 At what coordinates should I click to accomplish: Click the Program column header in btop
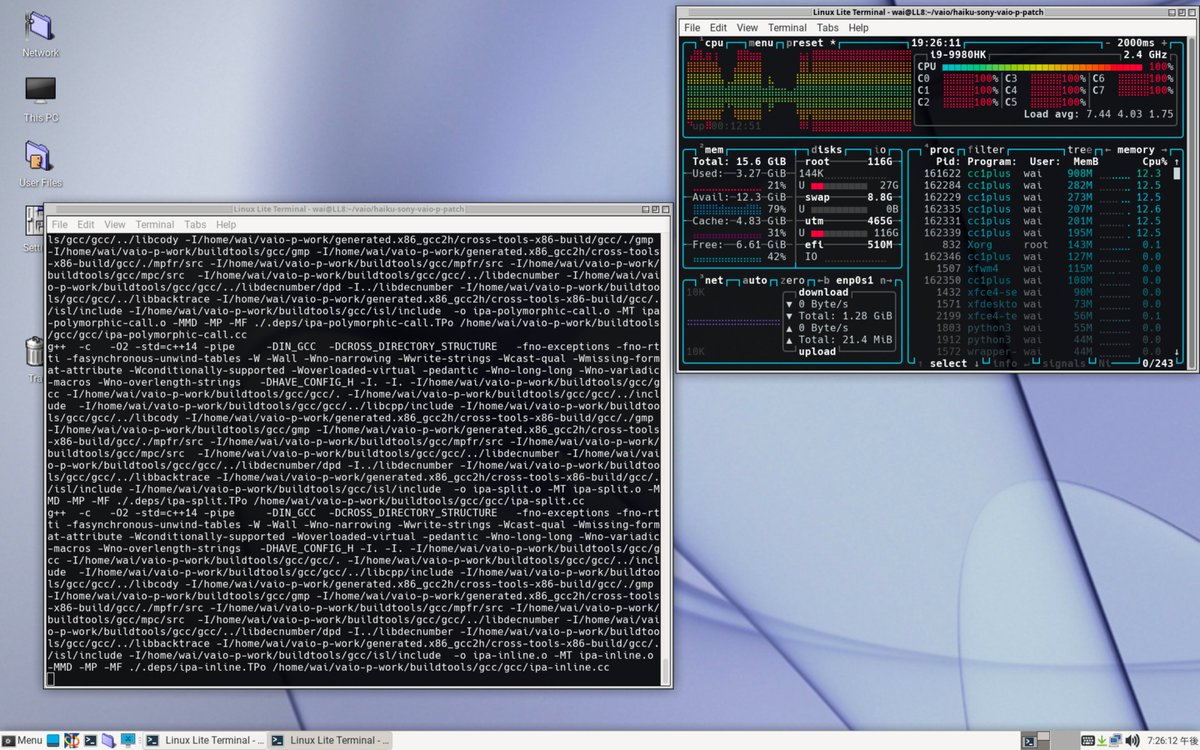993,162
